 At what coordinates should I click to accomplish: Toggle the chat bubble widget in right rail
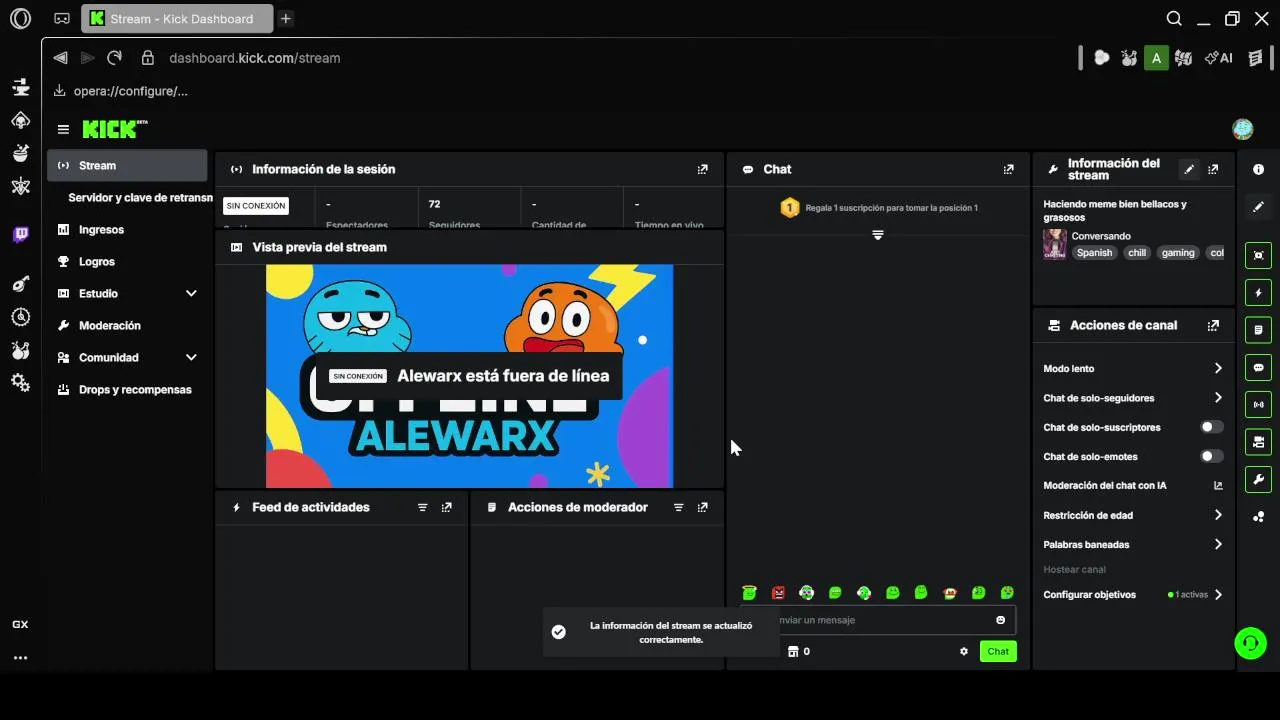[x=1258, y=367]
